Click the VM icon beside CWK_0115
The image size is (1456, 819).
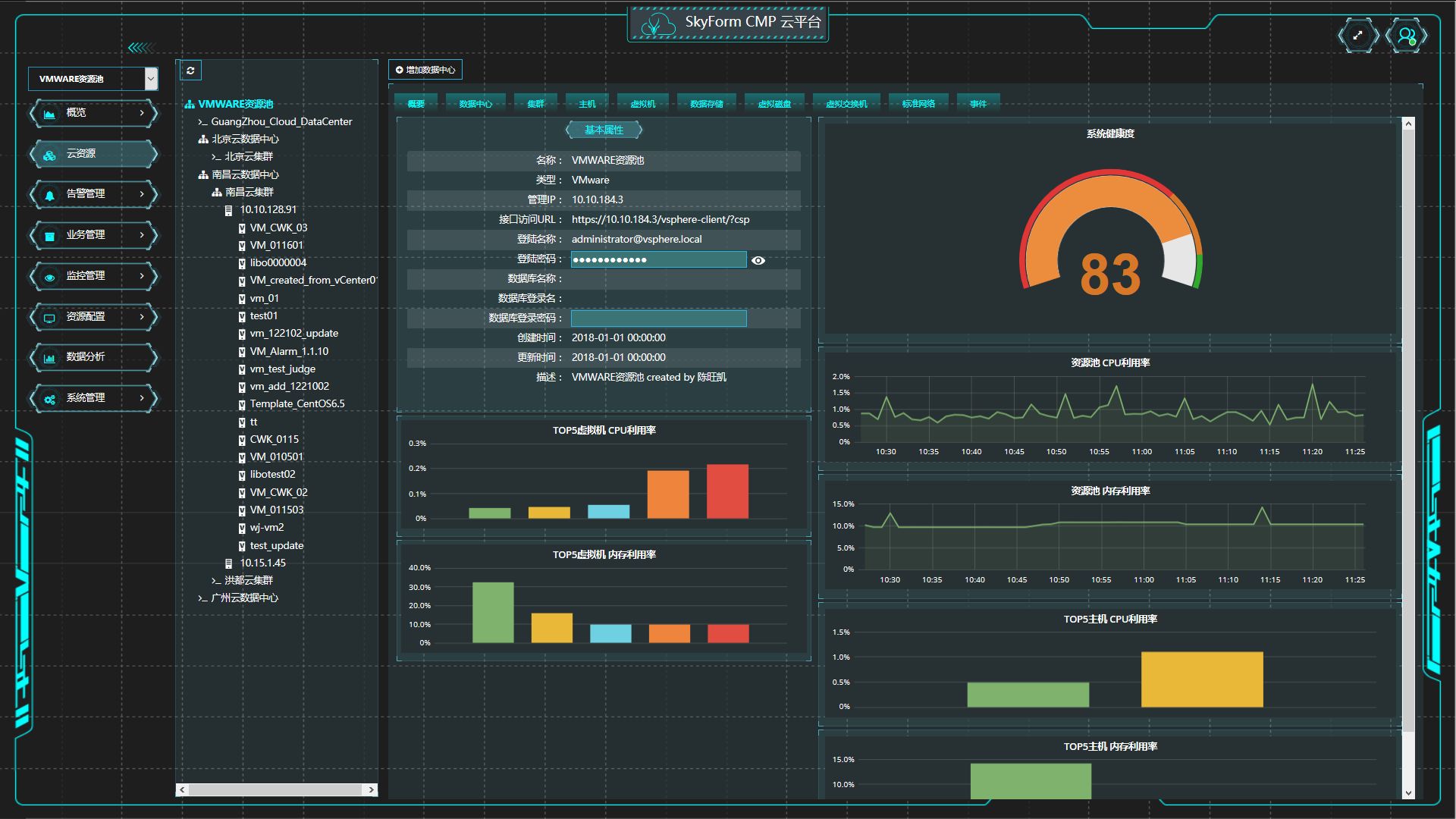(242, 440)
